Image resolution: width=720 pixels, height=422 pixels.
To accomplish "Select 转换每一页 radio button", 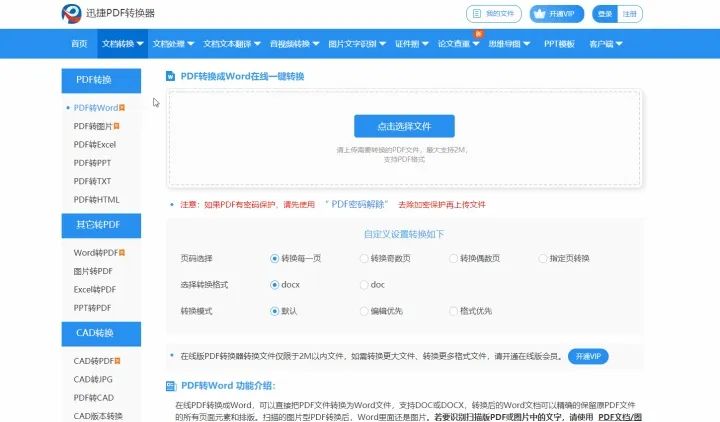I will (275, 259).
